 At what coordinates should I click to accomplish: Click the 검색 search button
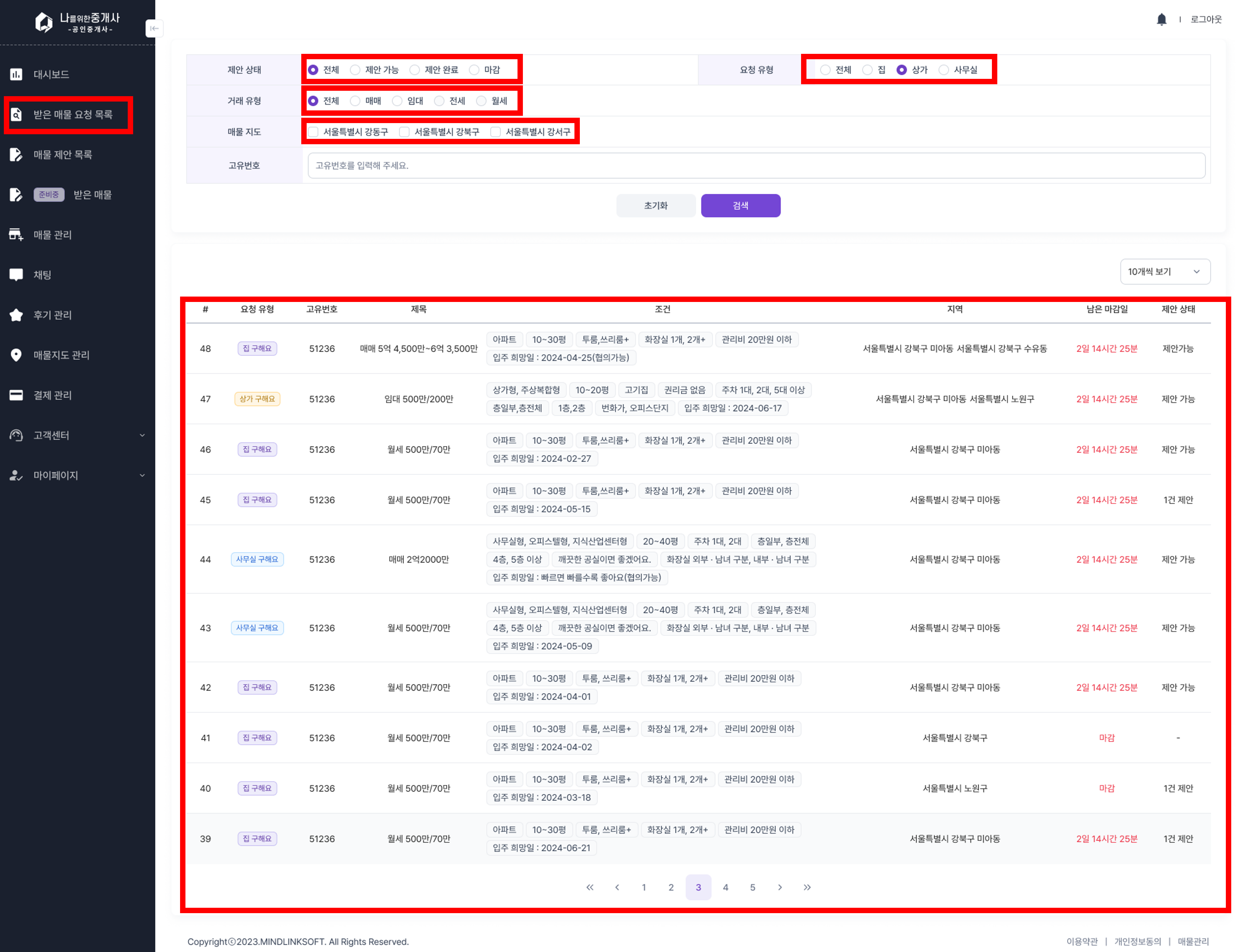click(x=740, y=206)
